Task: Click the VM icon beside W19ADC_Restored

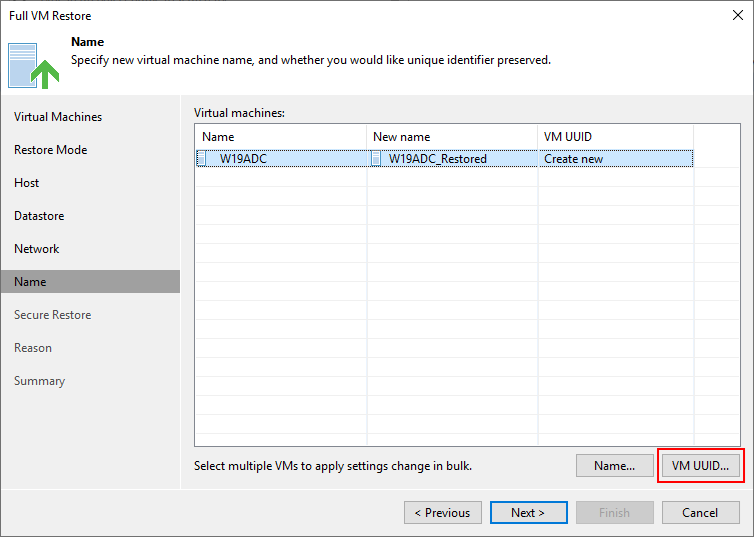Action: click(x=376, y=158)
